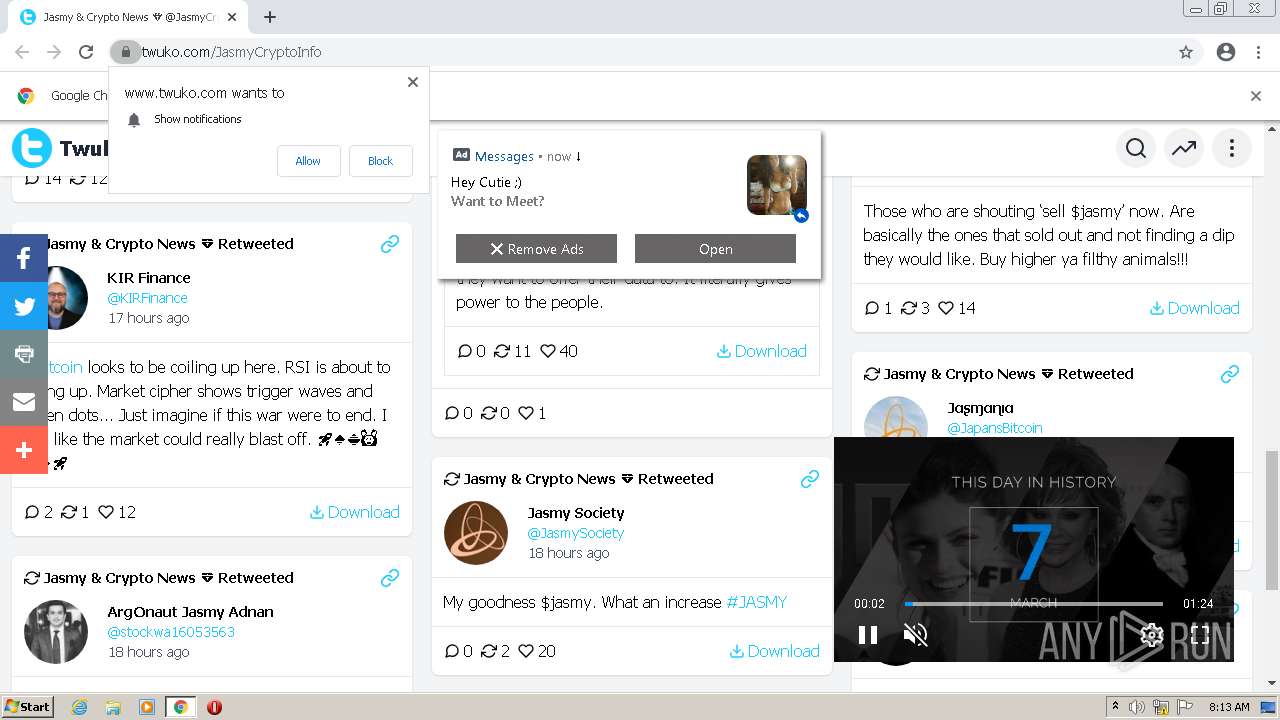Open Internet Explorer from taskbar
This screenshot has width=1280, height=720.
click(x=79, y=707)
